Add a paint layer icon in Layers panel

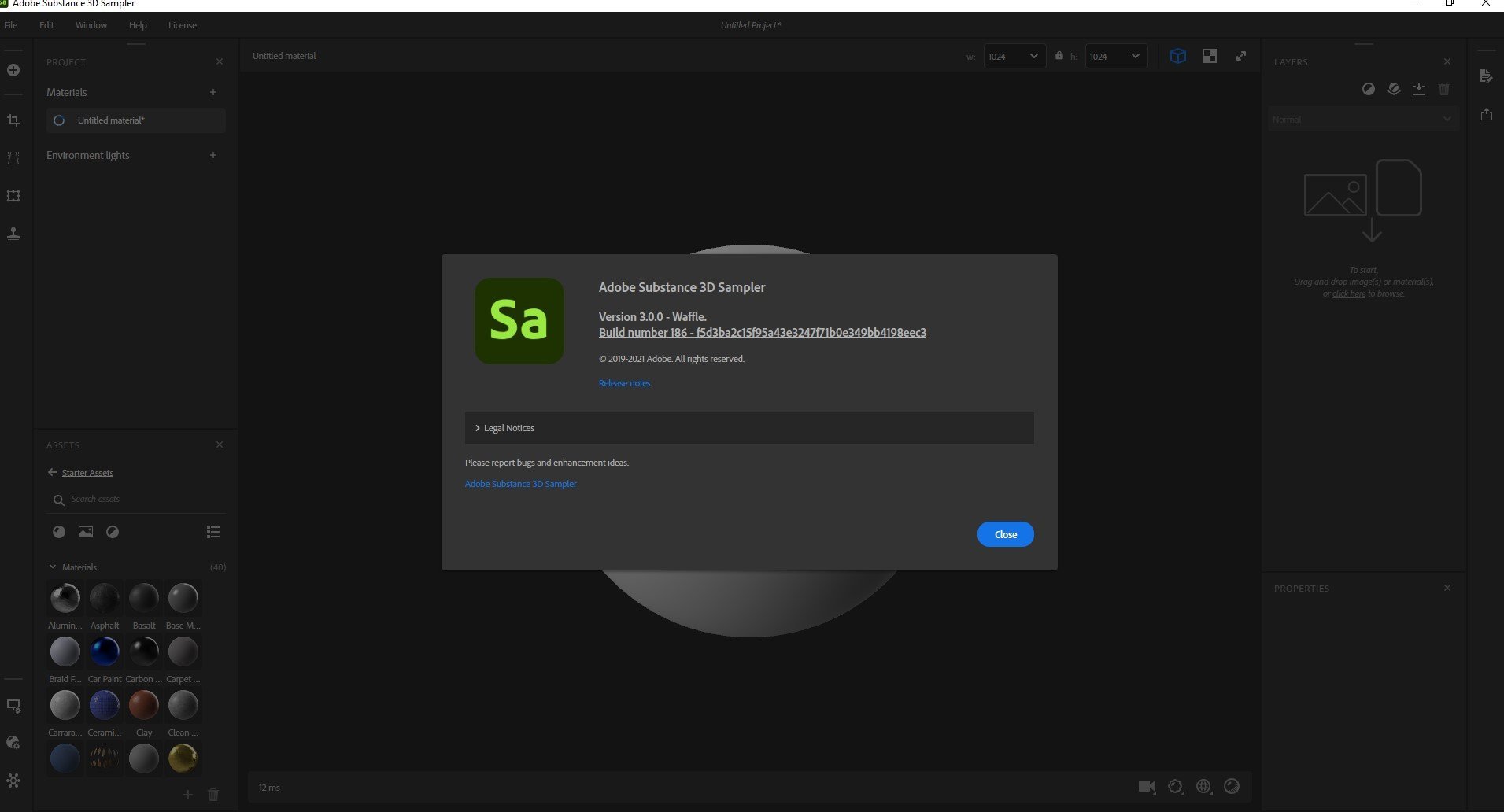point(1394,90)
